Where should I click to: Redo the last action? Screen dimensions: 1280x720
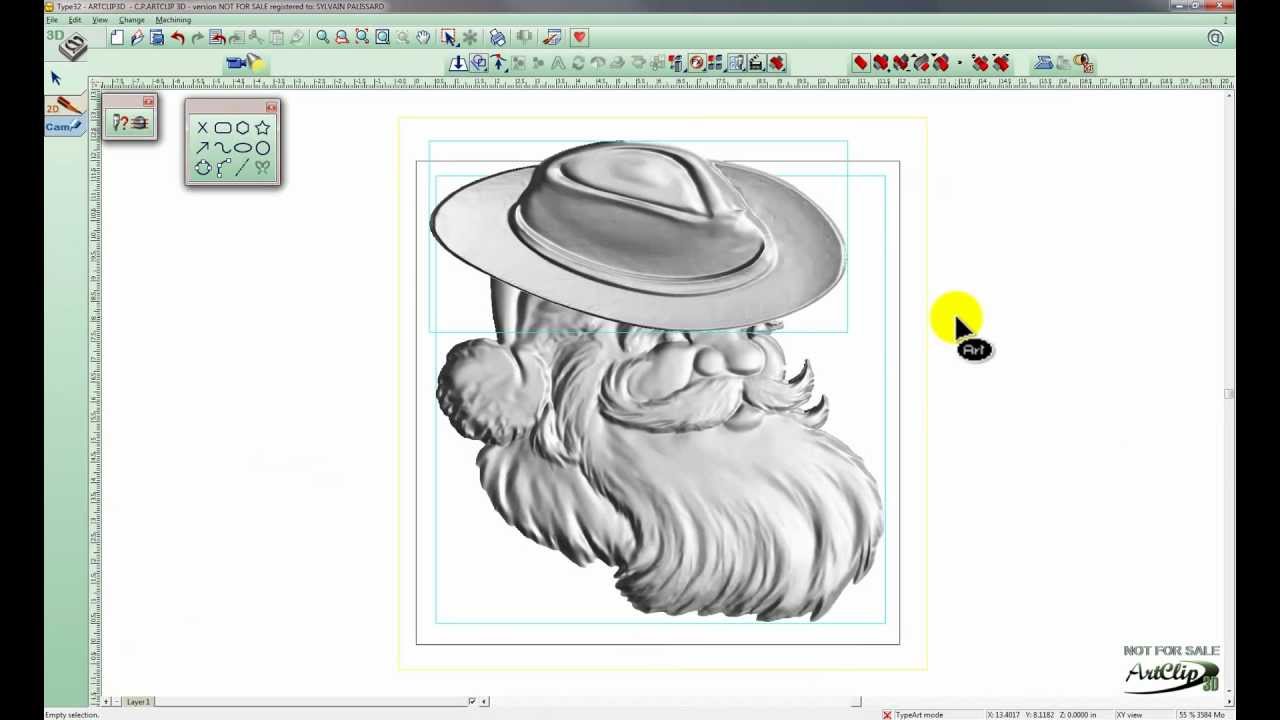[197, 38]
